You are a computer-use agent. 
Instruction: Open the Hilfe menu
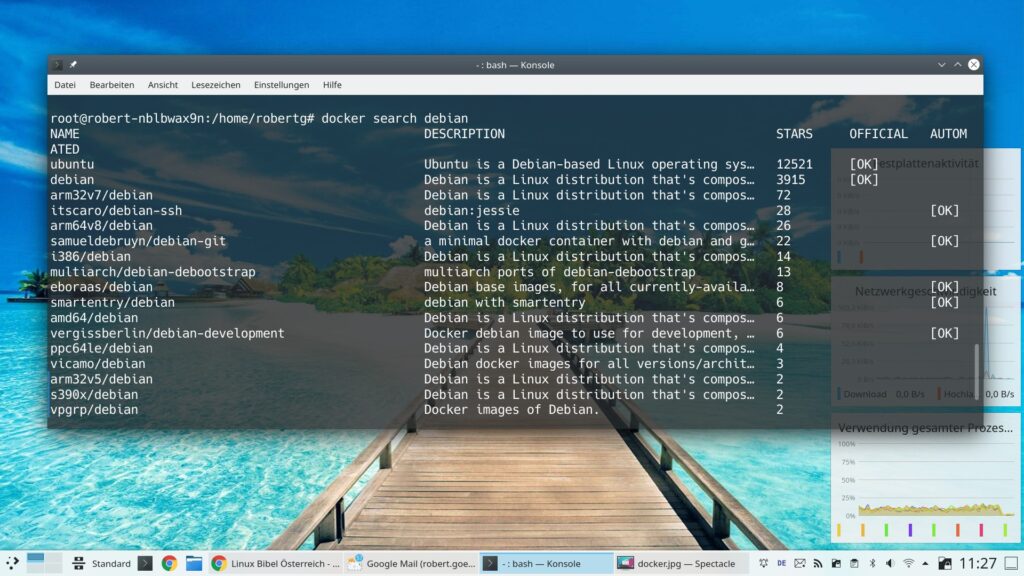(332, 85)
